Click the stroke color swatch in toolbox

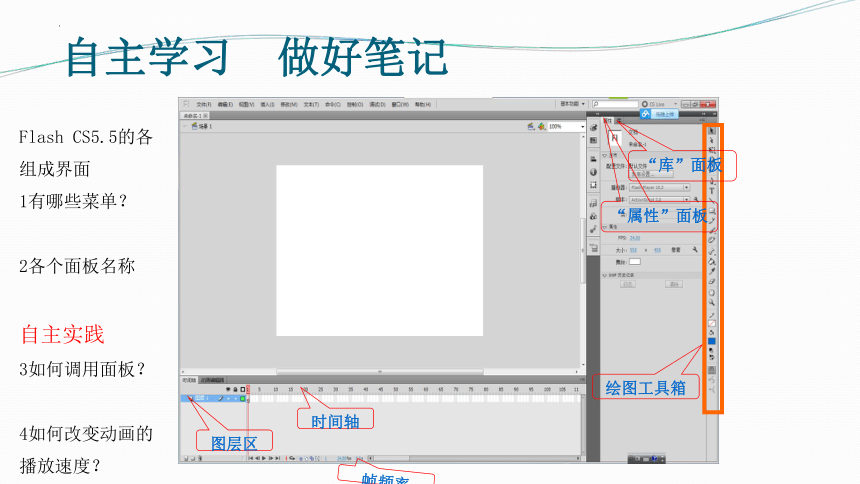pyautogui.click(x=711, y=324)
